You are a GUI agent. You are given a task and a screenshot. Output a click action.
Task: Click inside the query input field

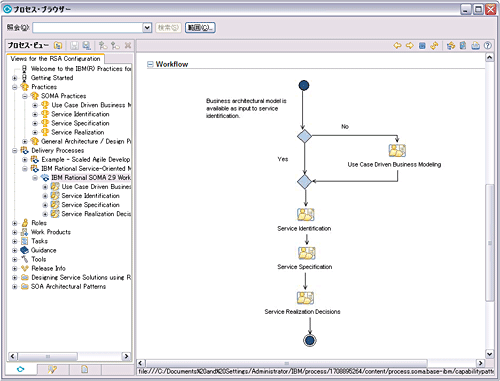coord(88,28)
